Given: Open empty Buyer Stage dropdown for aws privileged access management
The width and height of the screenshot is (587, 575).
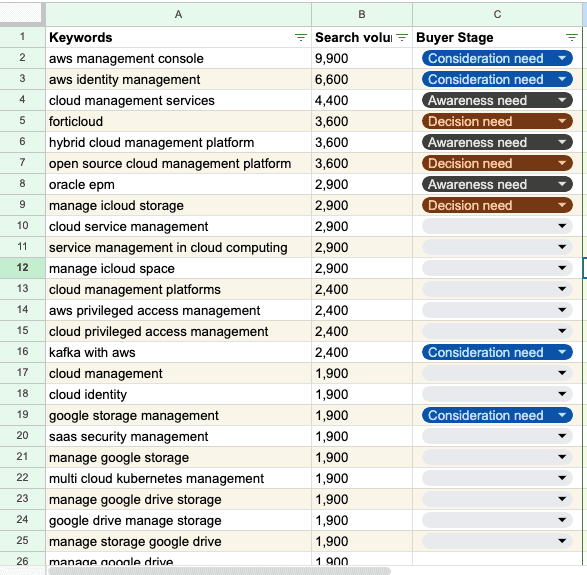Looking at the screenshot, I should tap(497, 310).
